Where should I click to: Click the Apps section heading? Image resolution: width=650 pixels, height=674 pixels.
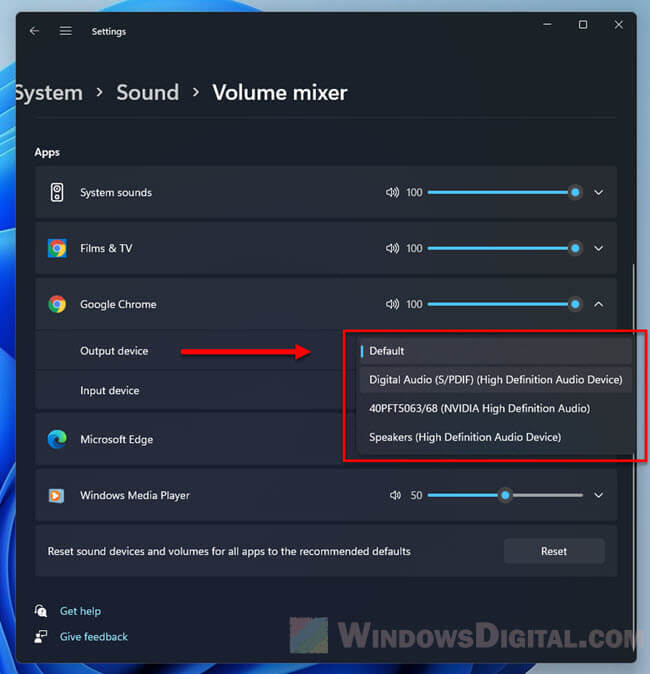47,153
